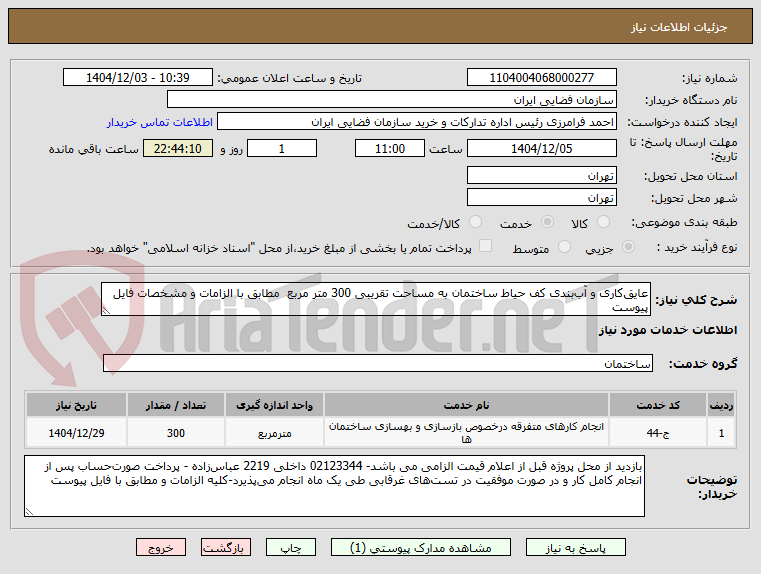This screenshot has width=761, height=574.
Task: Select the کالا radio button
Action: (x=603, y=222)
